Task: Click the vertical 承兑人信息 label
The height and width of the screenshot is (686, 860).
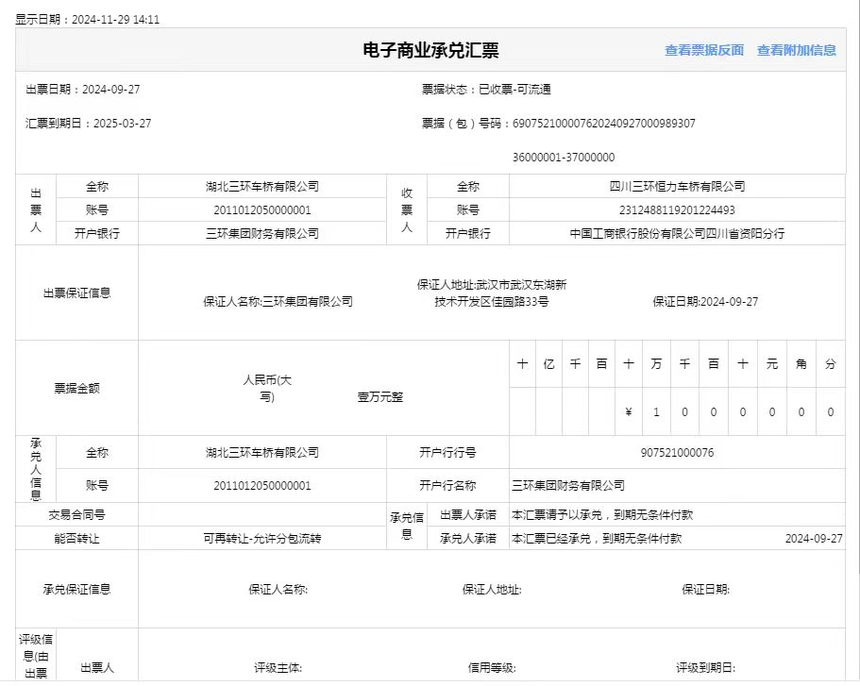Action: pyautogui.click(x=36, y=469)
